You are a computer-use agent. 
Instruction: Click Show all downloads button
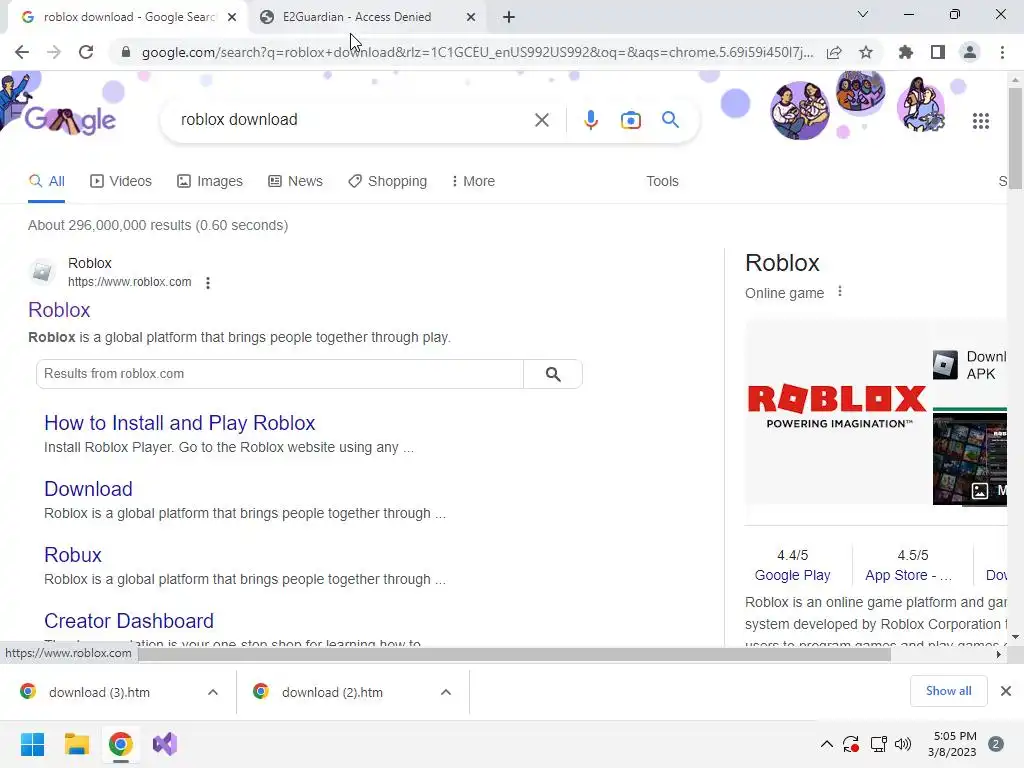point(948,691)
